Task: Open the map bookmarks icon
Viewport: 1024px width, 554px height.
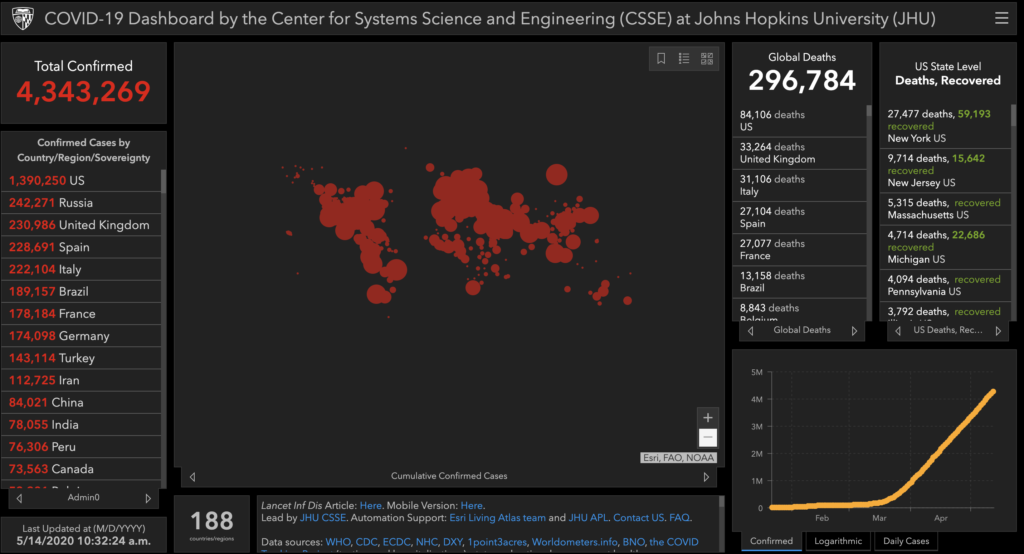Action: point(661,59)
